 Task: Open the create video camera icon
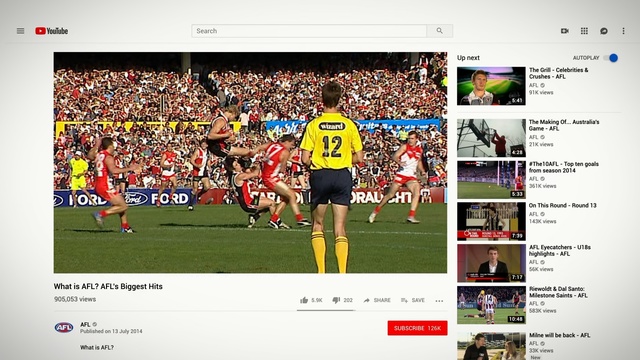pos(564,31)
